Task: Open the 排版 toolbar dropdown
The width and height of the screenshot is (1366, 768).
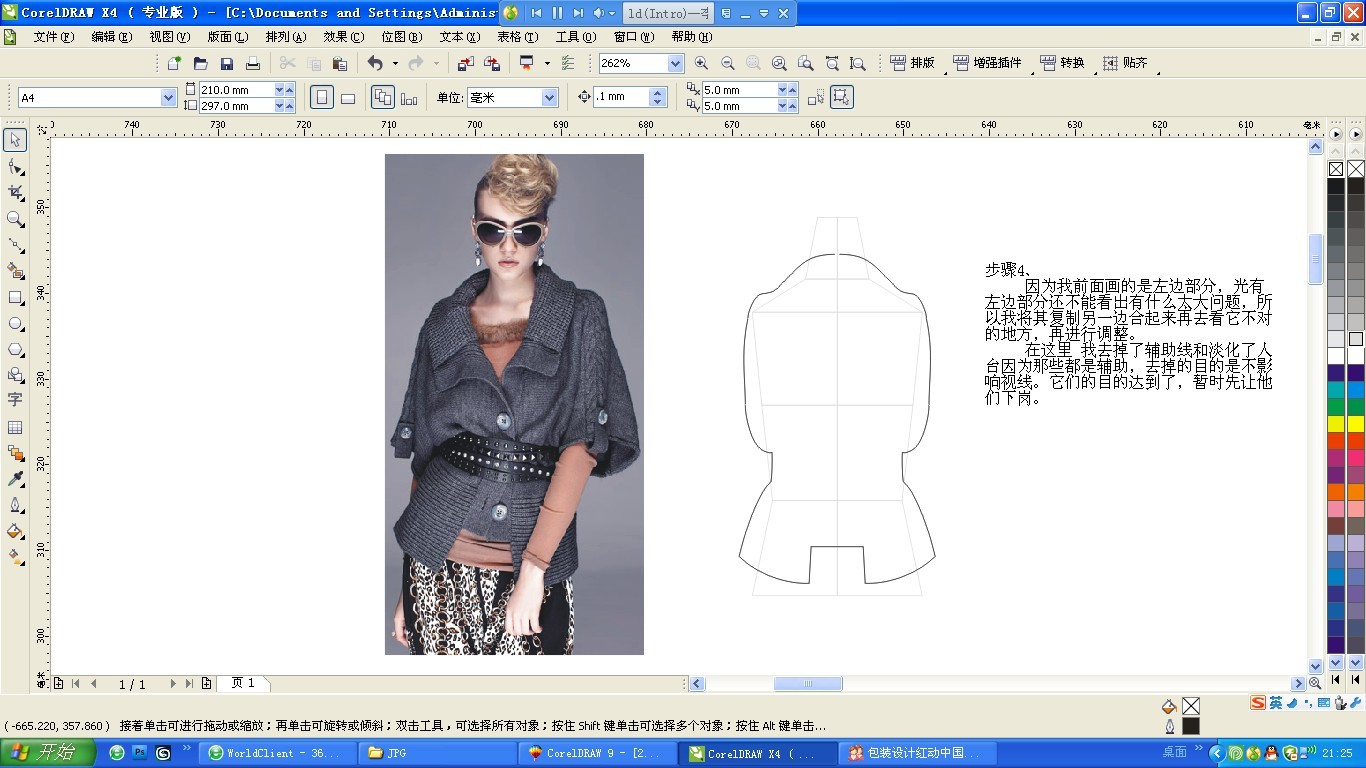Action: [913, 63]
